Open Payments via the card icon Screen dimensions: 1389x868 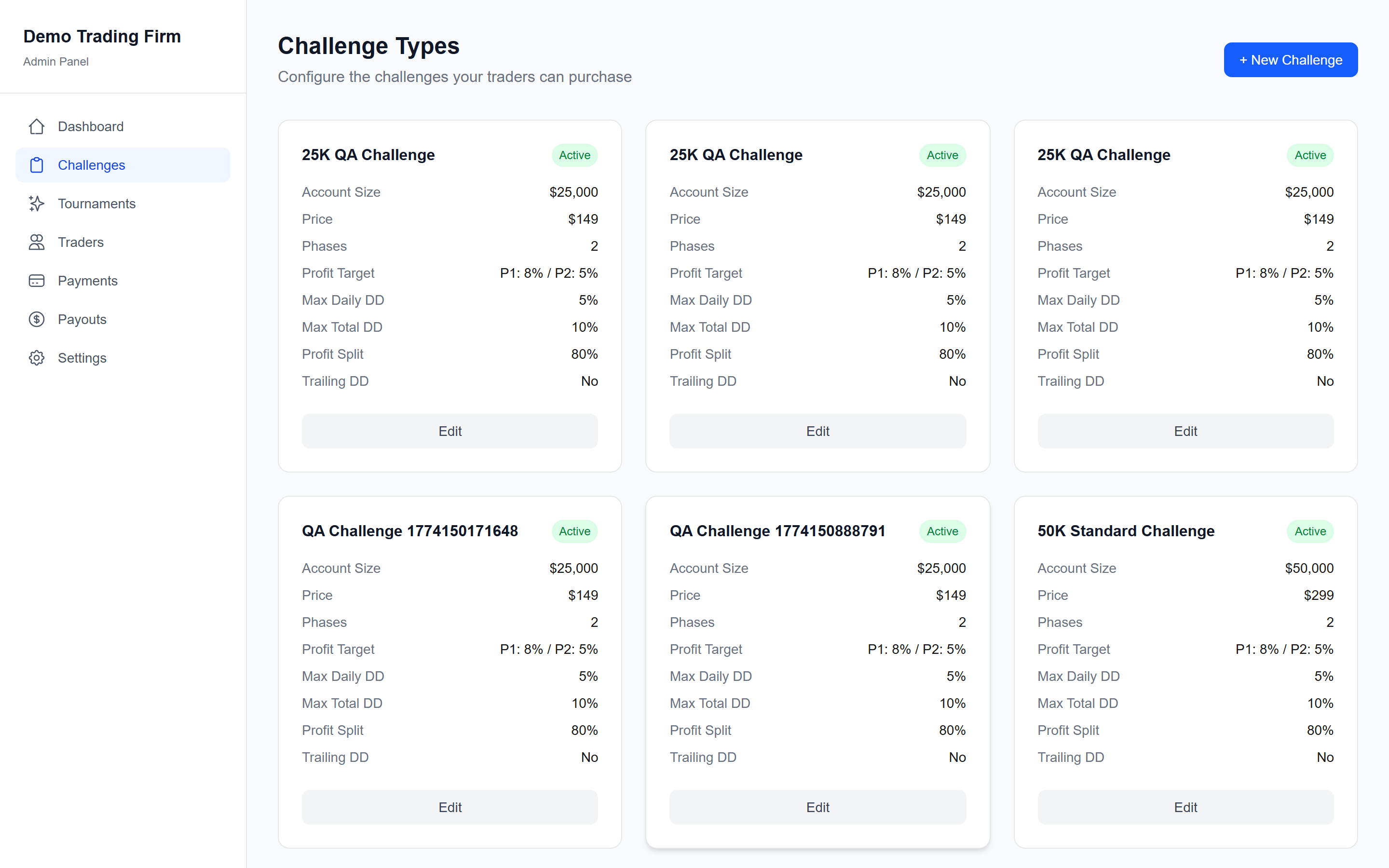click(x=36, y=280)
